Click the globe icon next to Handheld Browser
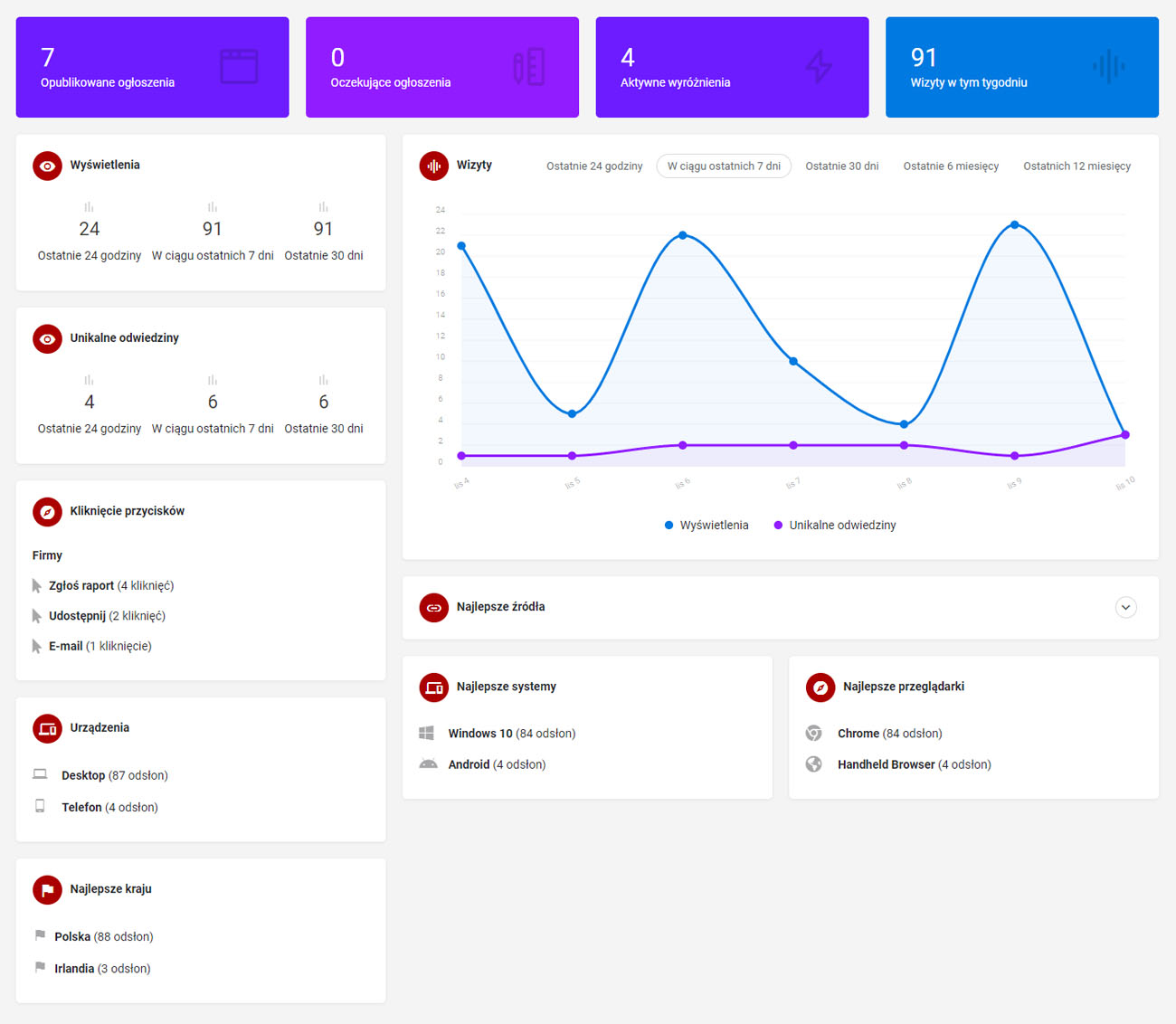1176x1024 pixels. pyautogui.click(x=814, y=764)
